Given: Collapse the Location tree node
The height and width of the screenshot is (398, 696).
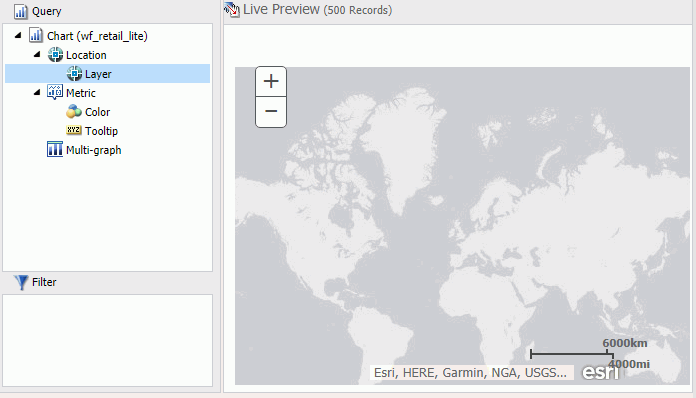Looking at the screenshot, I should pyautogui.click(x=37, y=55).
